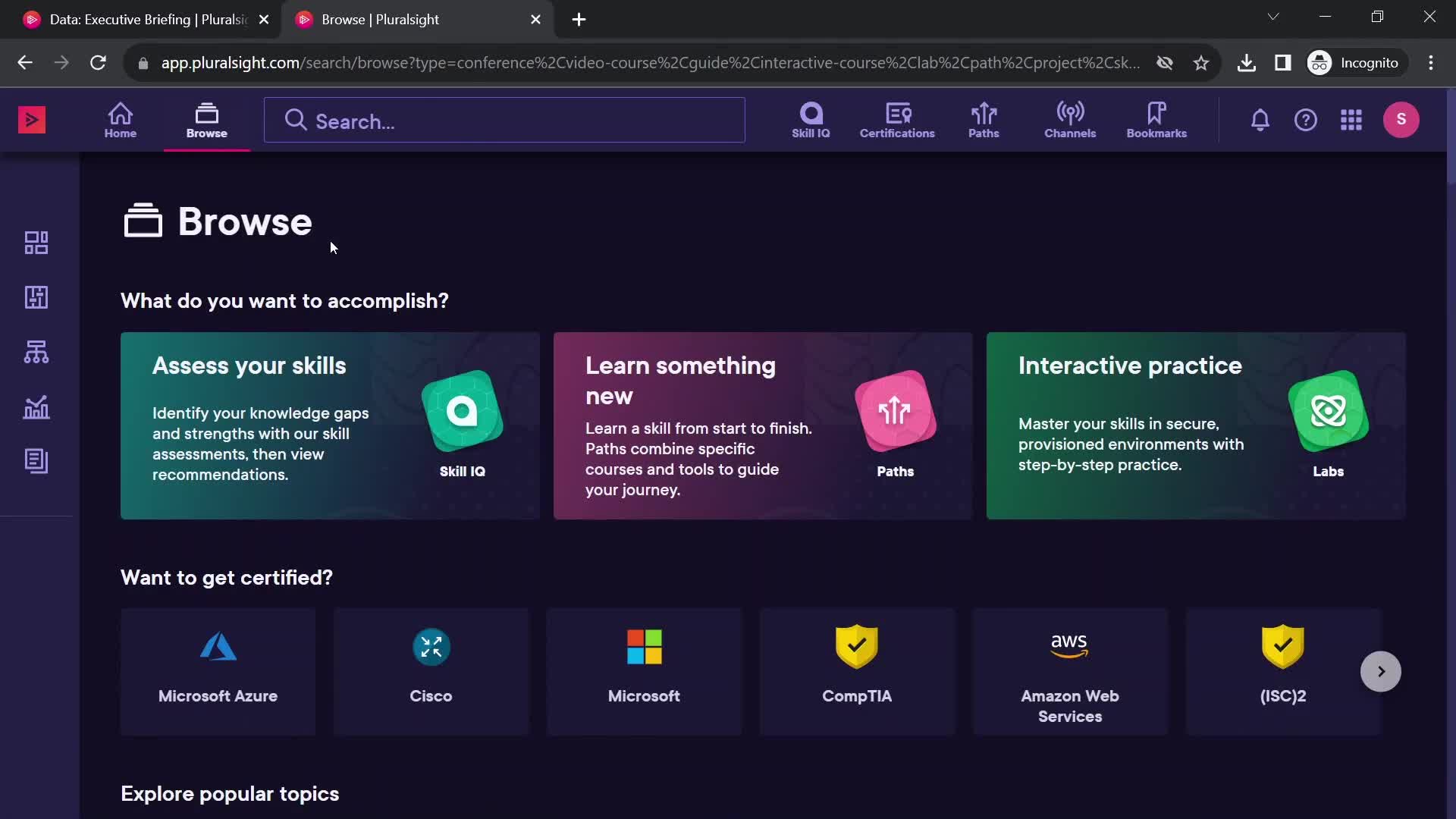
Task: Click the document list icon in sidebar
Action: (36, 461)
